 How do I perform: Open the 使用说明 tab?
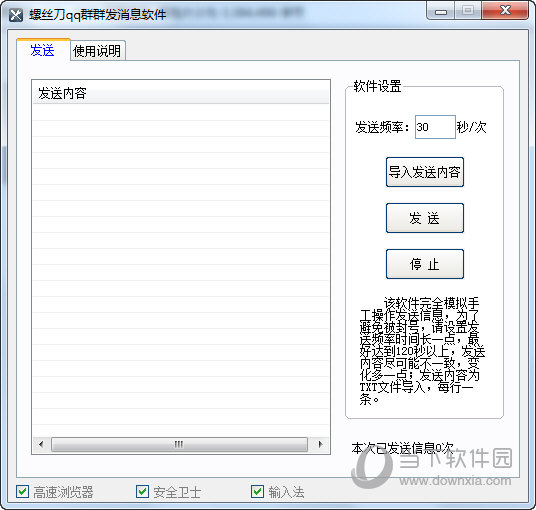click(97, 51)
